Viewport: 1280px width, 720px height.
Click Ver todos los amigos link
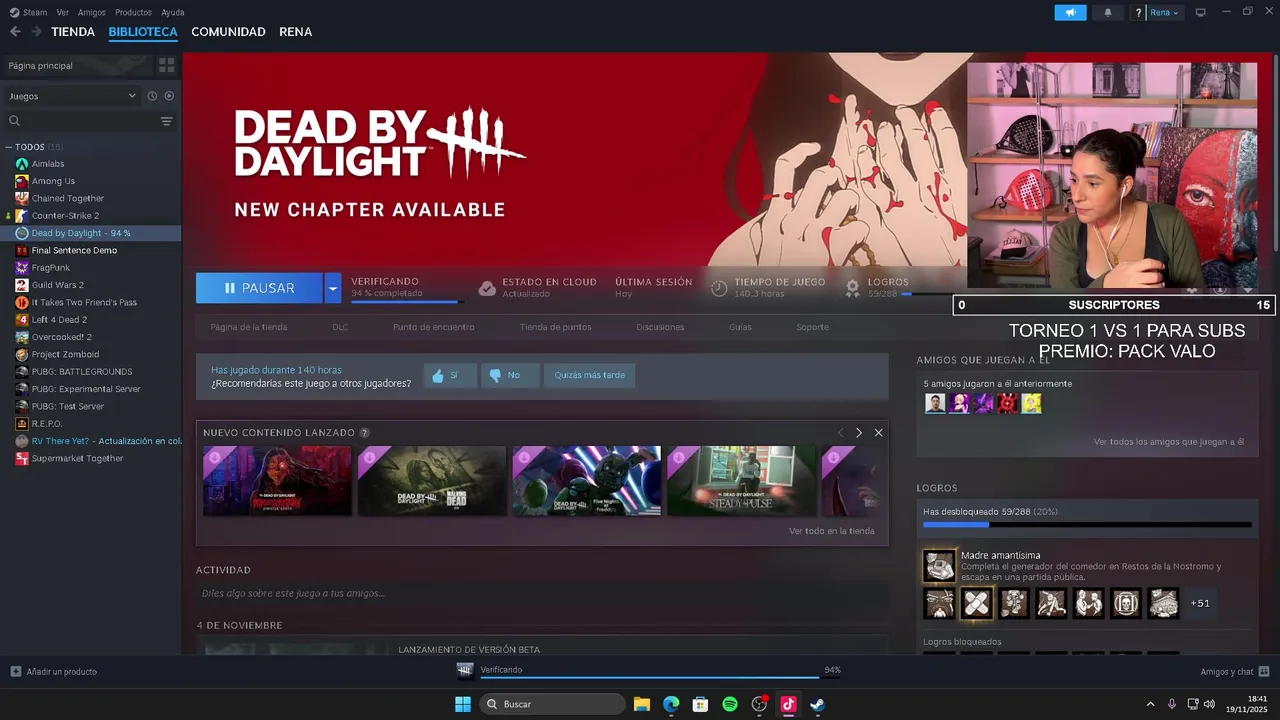coord(1169,441)
